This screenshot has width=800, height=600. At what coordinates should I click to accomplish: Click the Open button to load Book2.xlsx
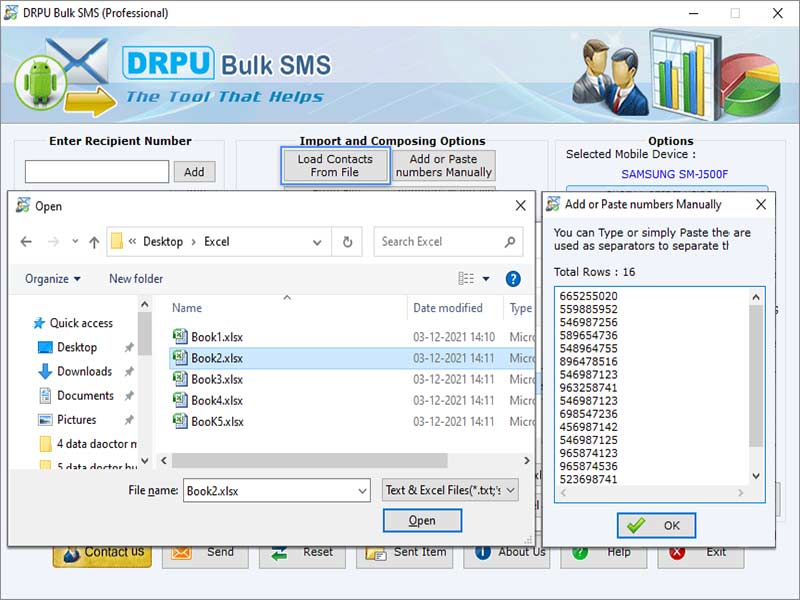click(422, 521)
